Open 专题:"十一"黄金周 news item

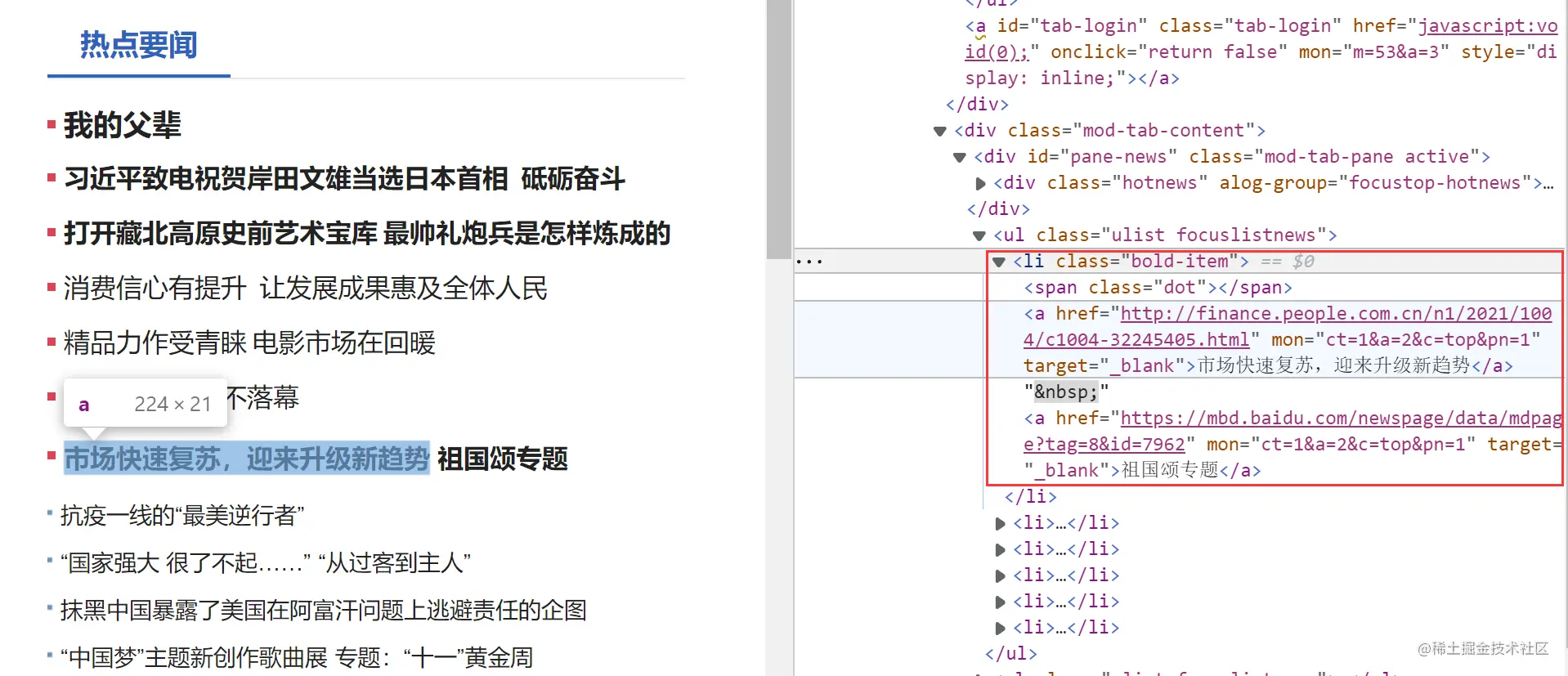click(x=434, y=658)
